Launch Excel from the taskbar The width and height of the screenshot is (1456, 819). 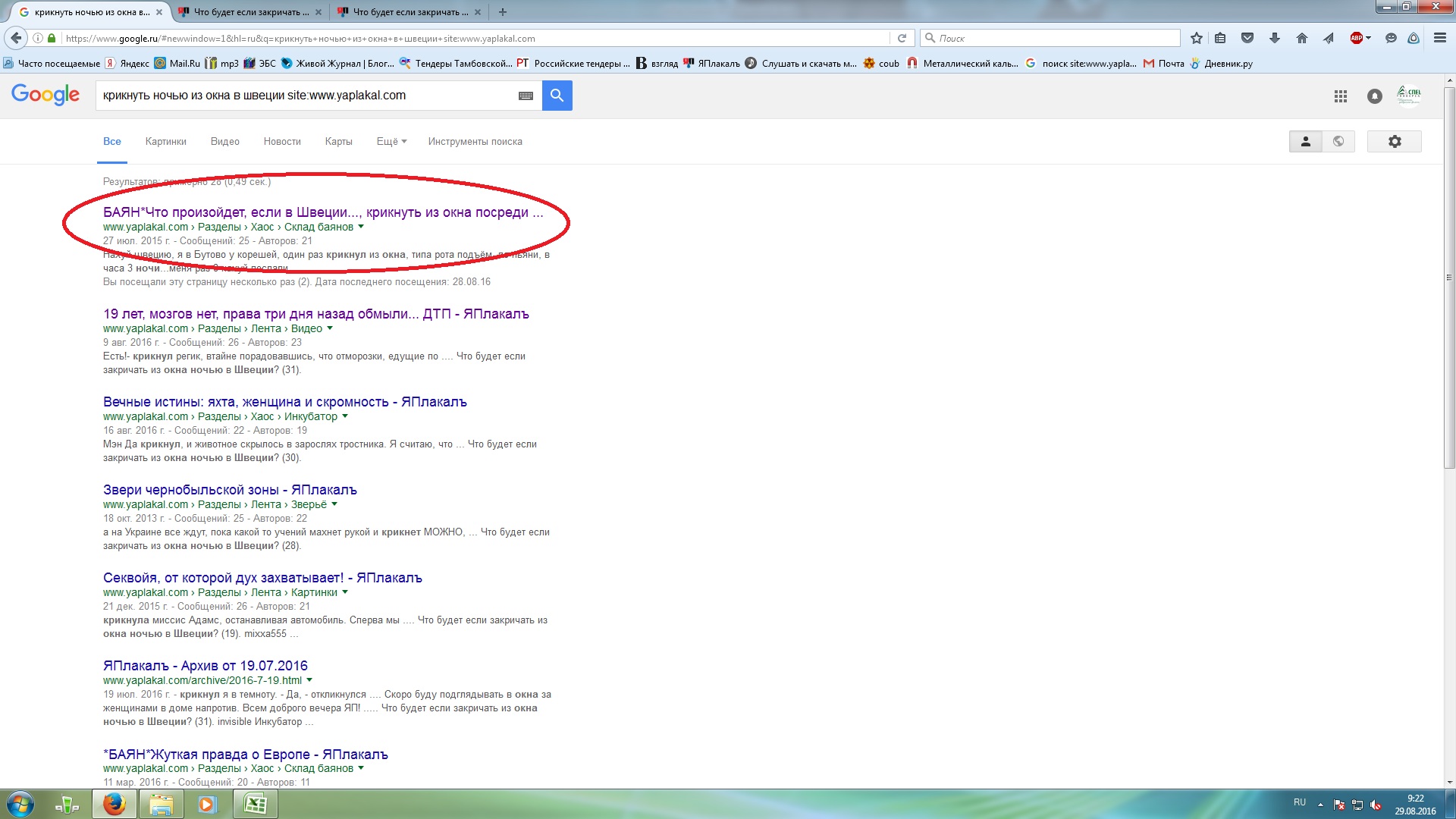(256, 804)
